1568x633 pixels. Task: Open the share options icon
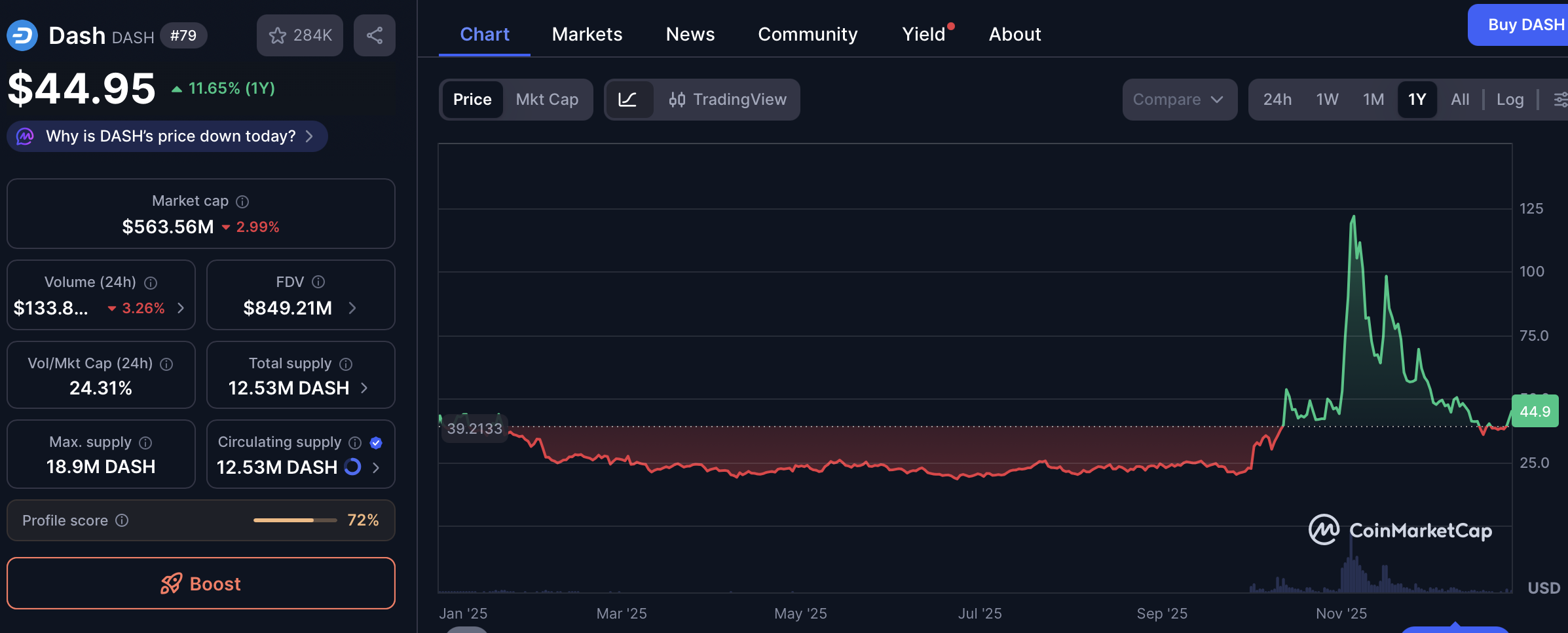point(374,35)
